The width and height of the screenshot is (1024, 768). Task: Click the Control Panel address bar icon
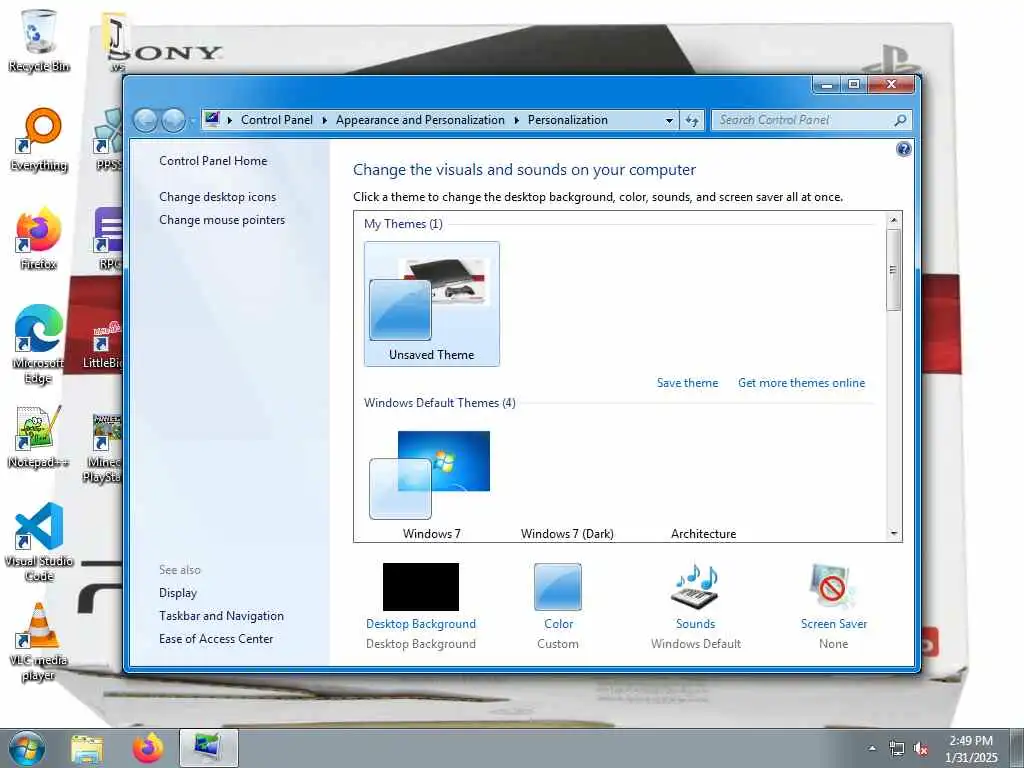click(212, 120)
